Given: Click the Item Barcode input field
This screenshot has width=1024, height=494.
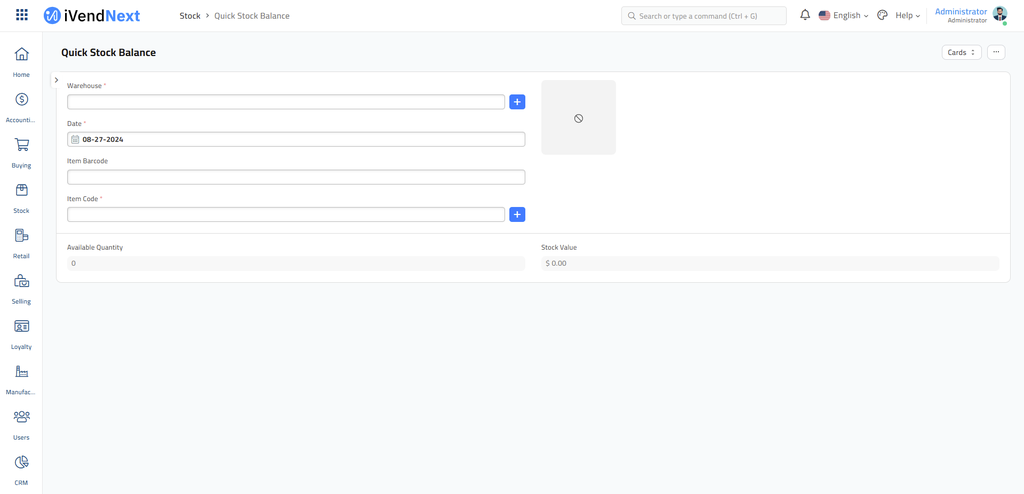Looking at the screenshot, I should pyautogui.click(x=296, y=177).
